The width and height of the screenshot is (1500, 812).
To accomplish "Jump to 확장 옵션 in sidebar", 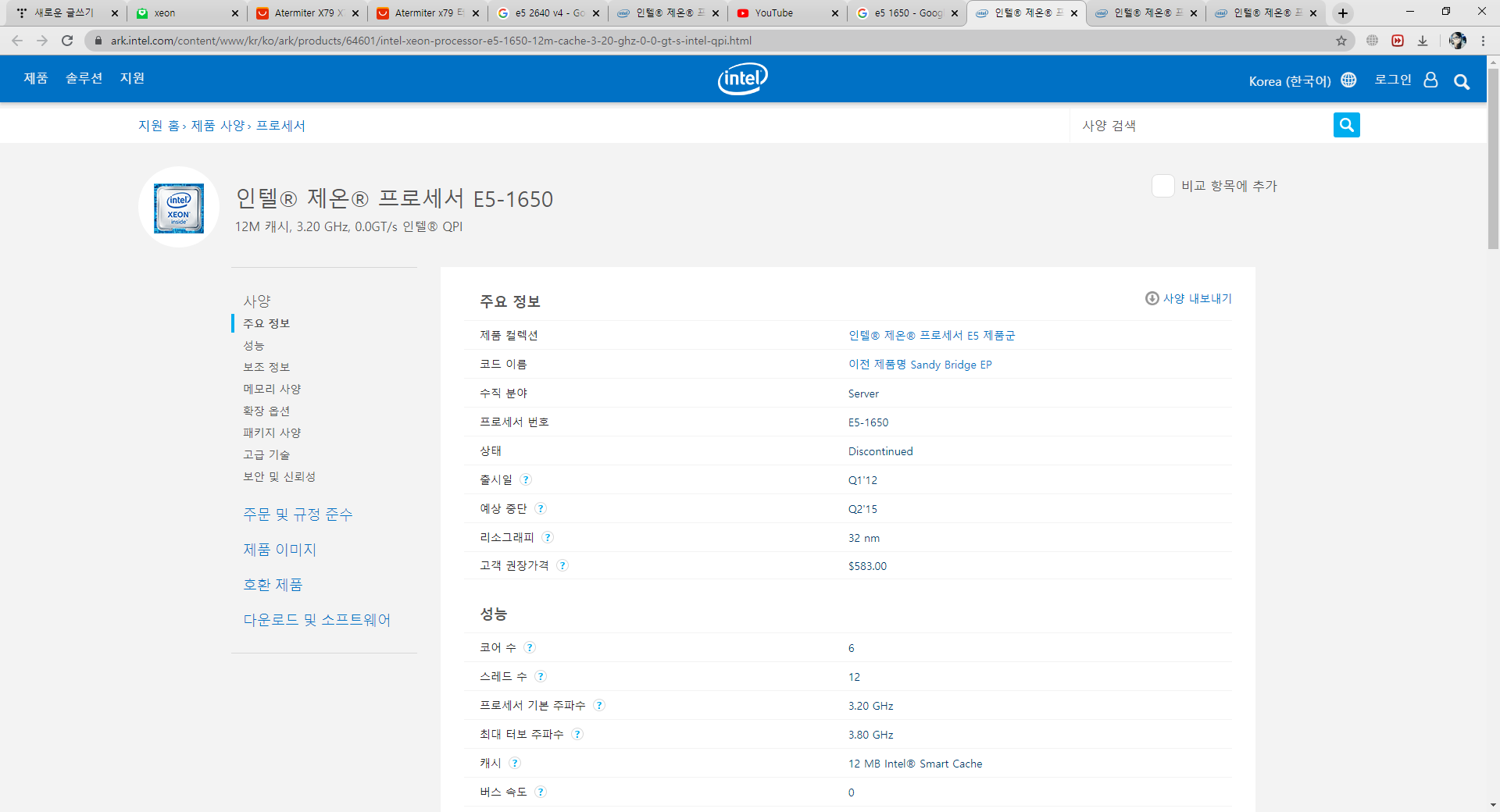I will pos(266,411).
